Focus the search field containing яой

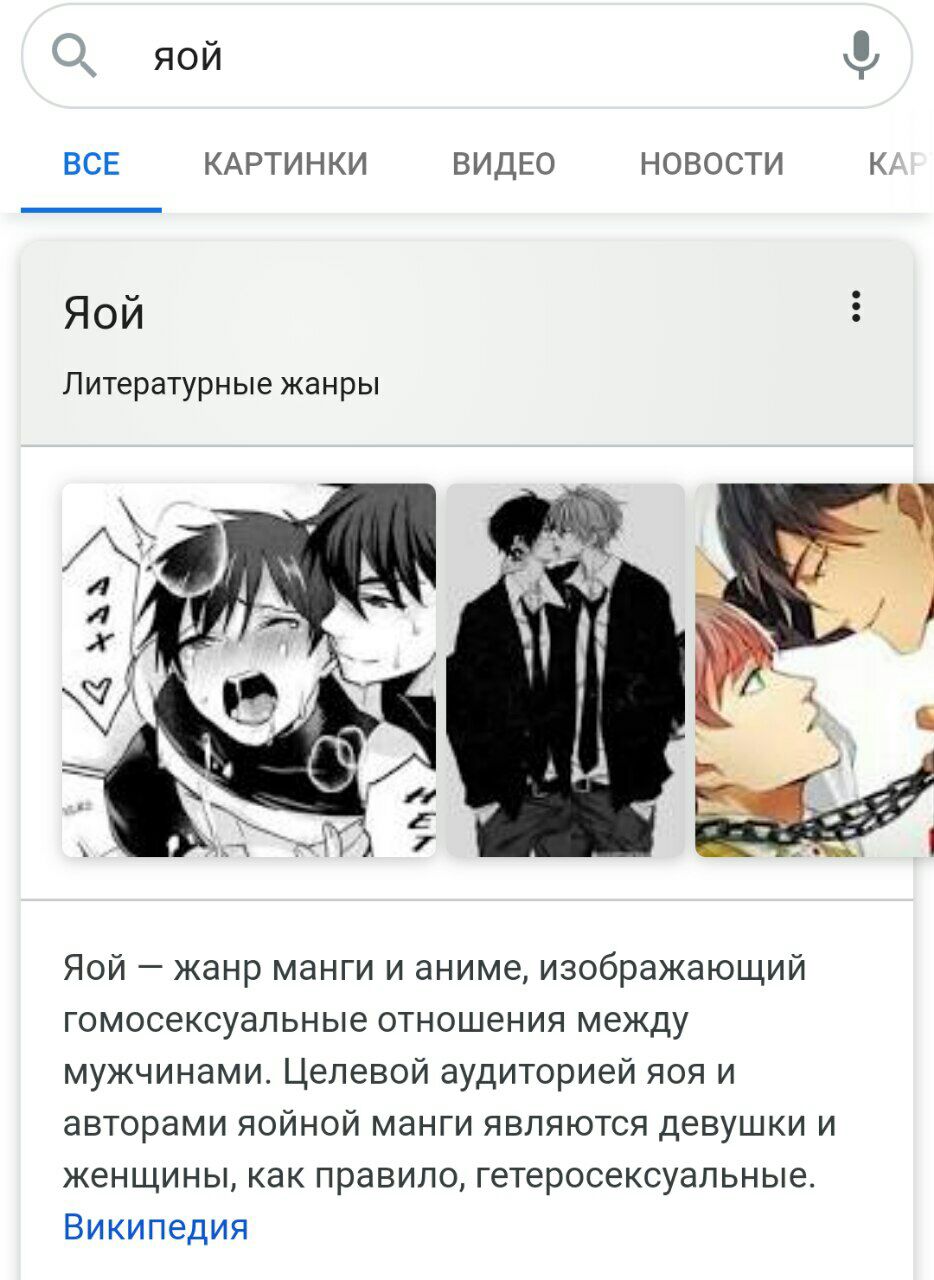467,56
